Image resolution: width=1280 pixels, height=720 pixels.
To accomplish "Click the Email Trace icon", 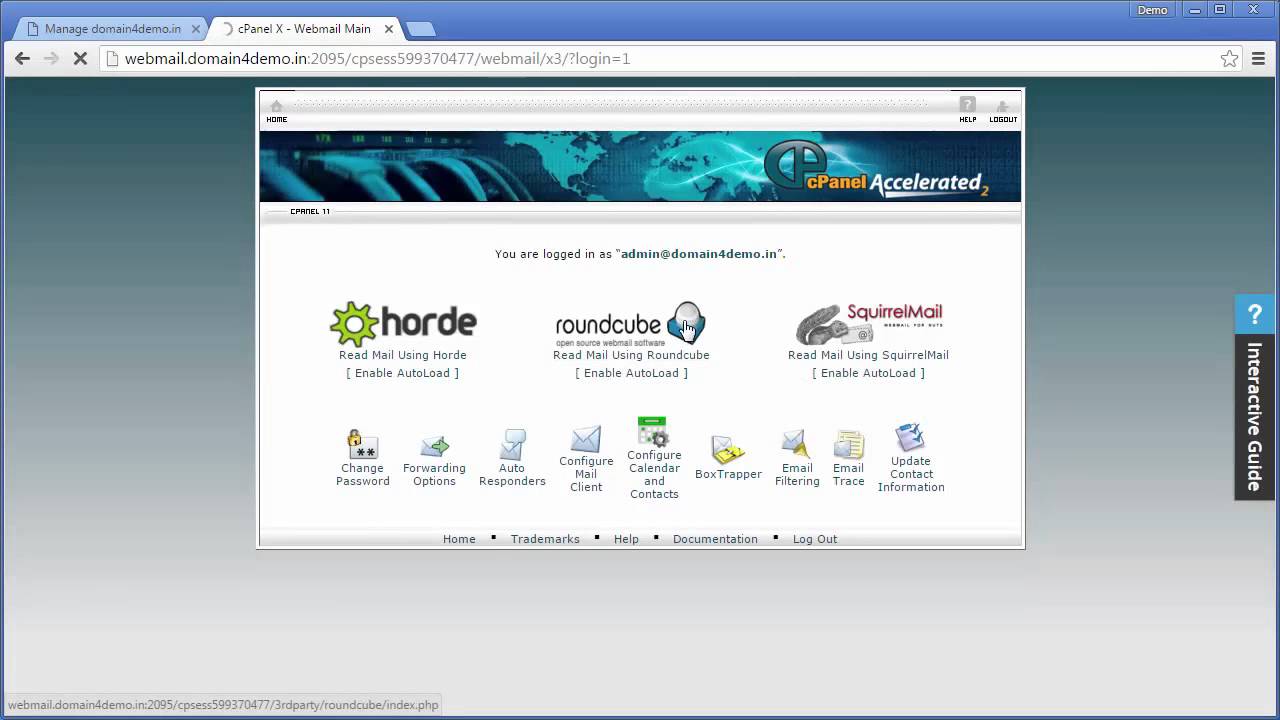I will point(849,444).
